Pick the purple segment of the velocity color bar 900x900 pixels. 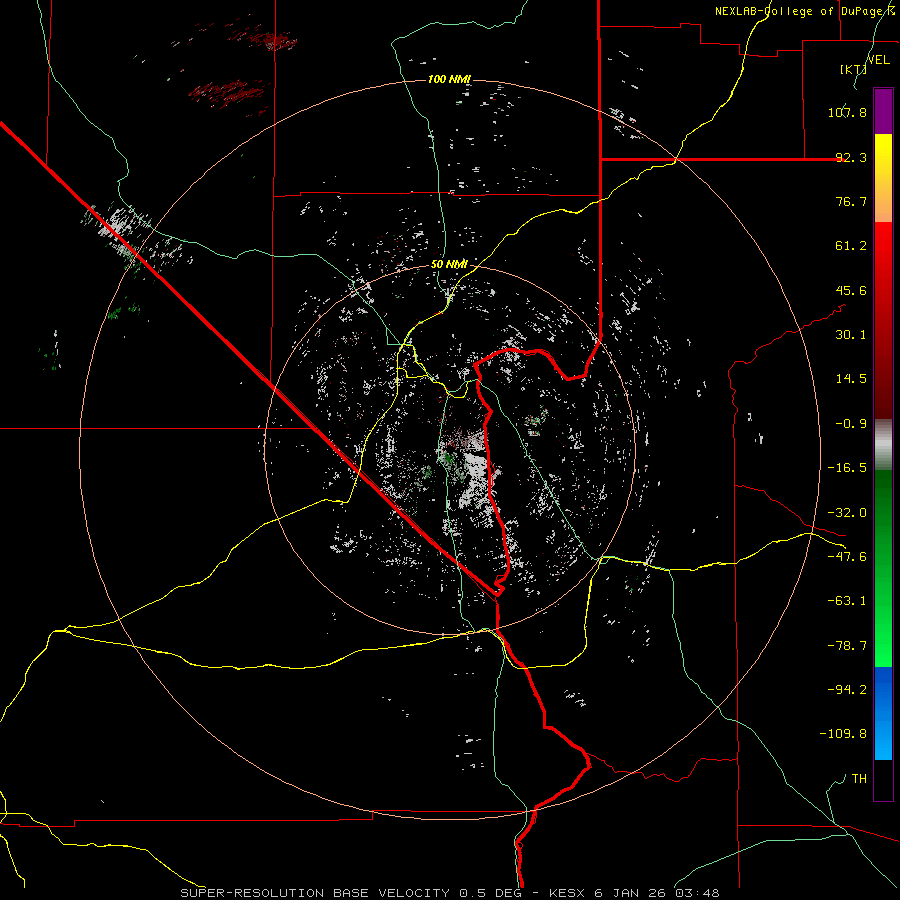point(883,111)
